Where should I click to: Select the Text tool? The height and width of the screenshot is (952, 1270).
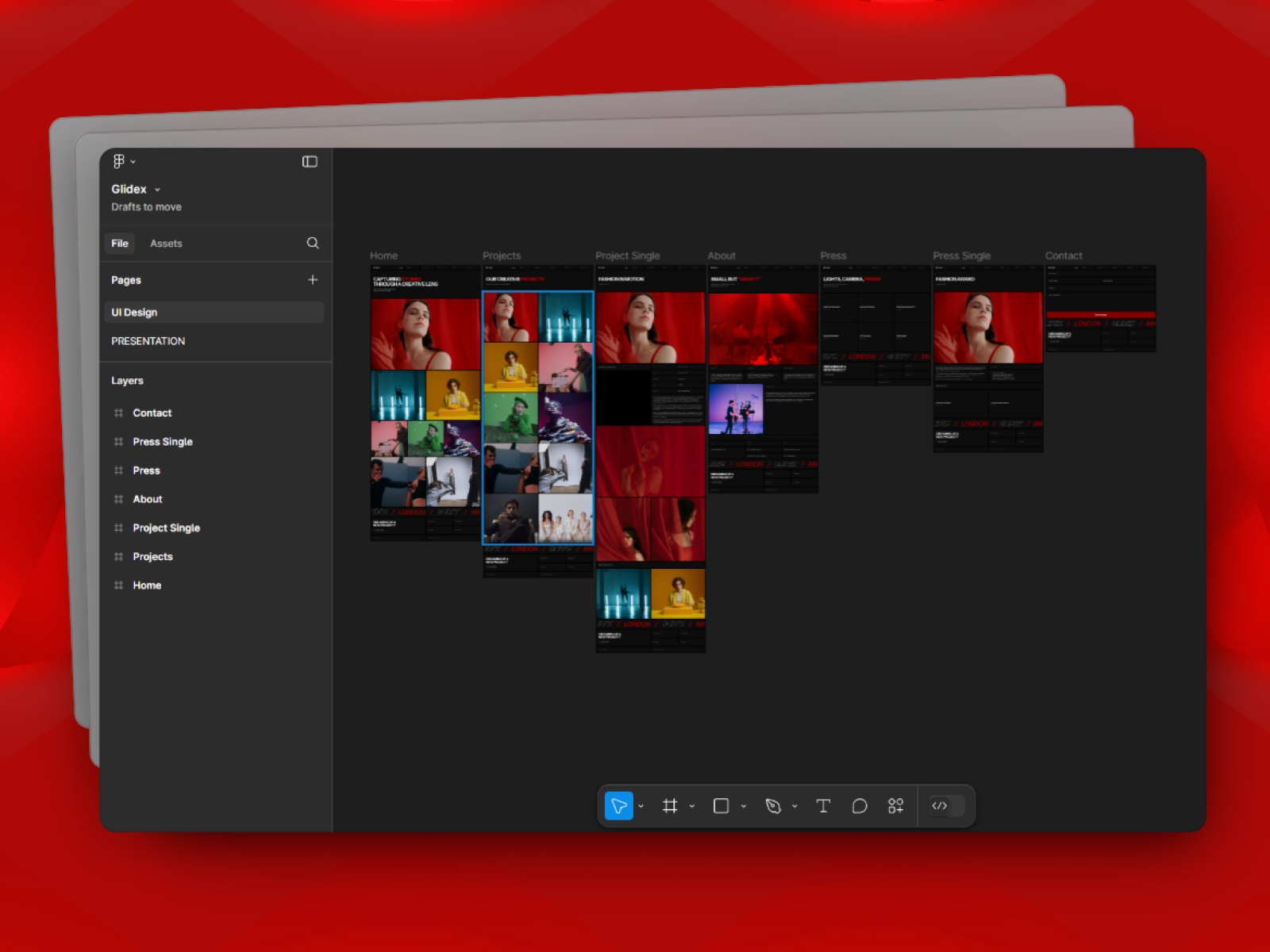point(823,806)
